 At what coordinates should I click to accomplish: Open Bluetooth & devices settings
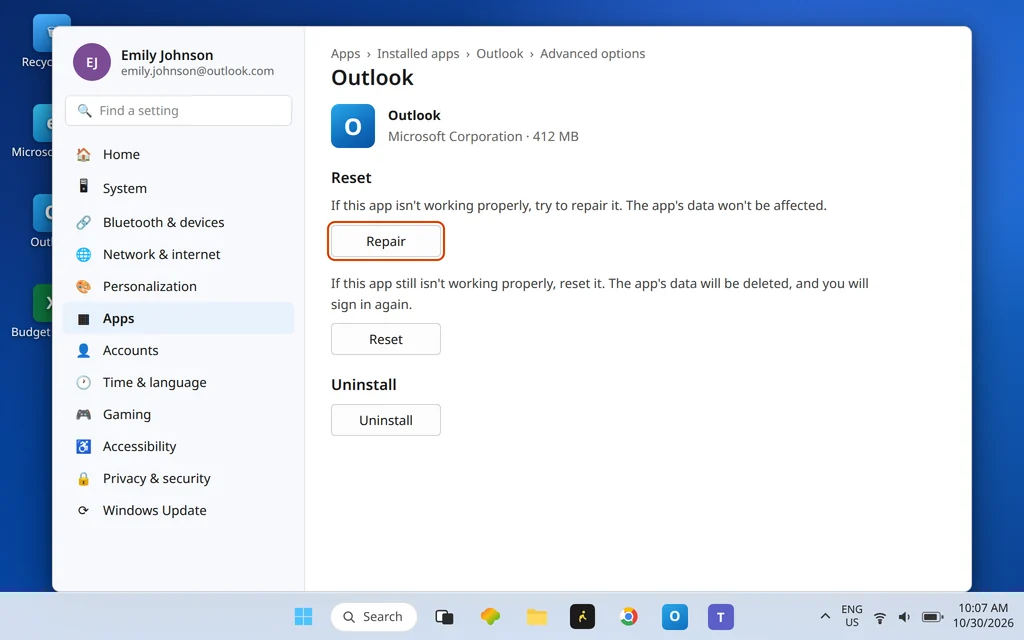(178, 222)
